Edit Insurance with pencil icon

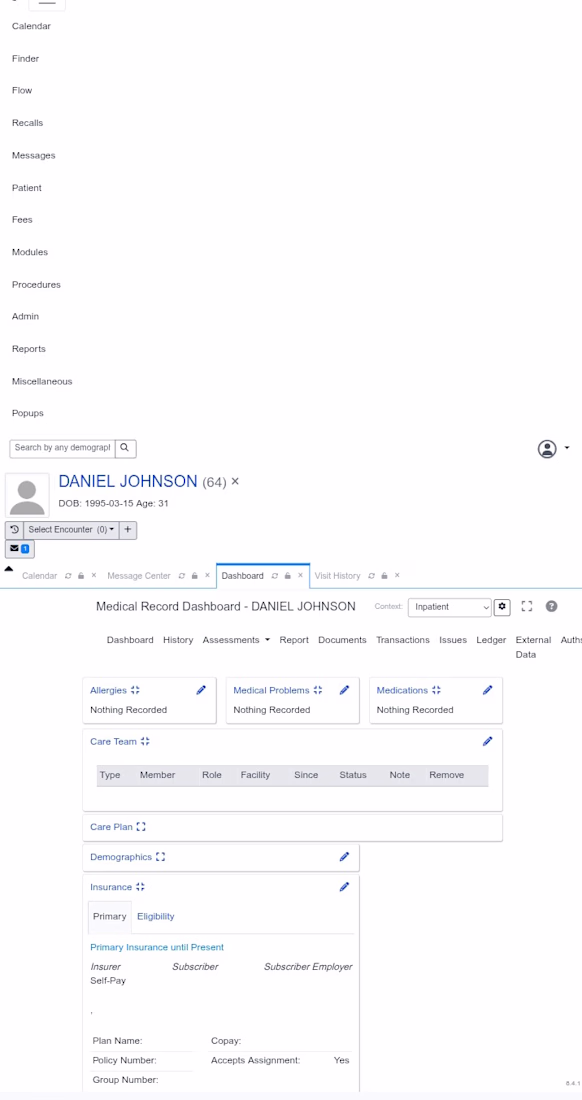[344, 887]
